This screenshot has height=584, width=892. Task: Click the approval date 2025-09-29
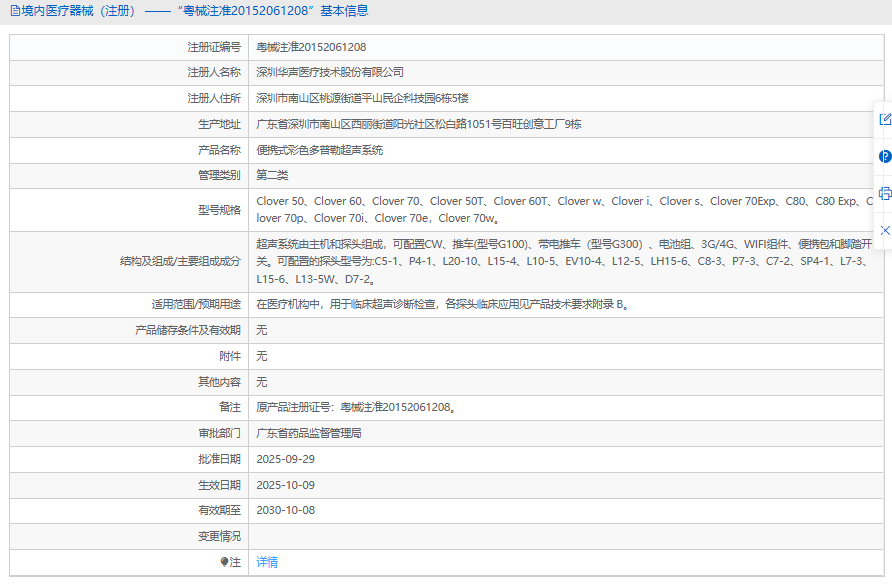(x=286, y=459)
